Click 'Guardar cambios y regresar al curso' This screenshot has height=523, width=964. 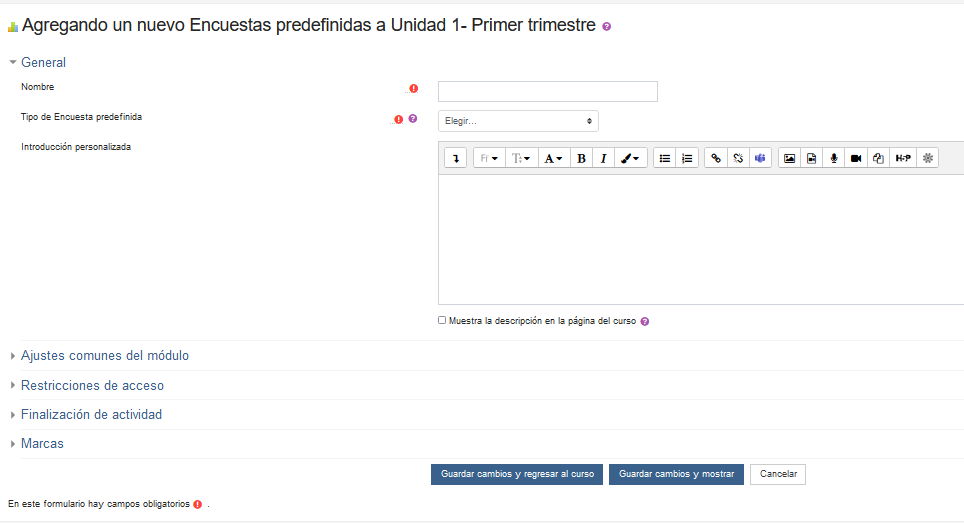516,474
